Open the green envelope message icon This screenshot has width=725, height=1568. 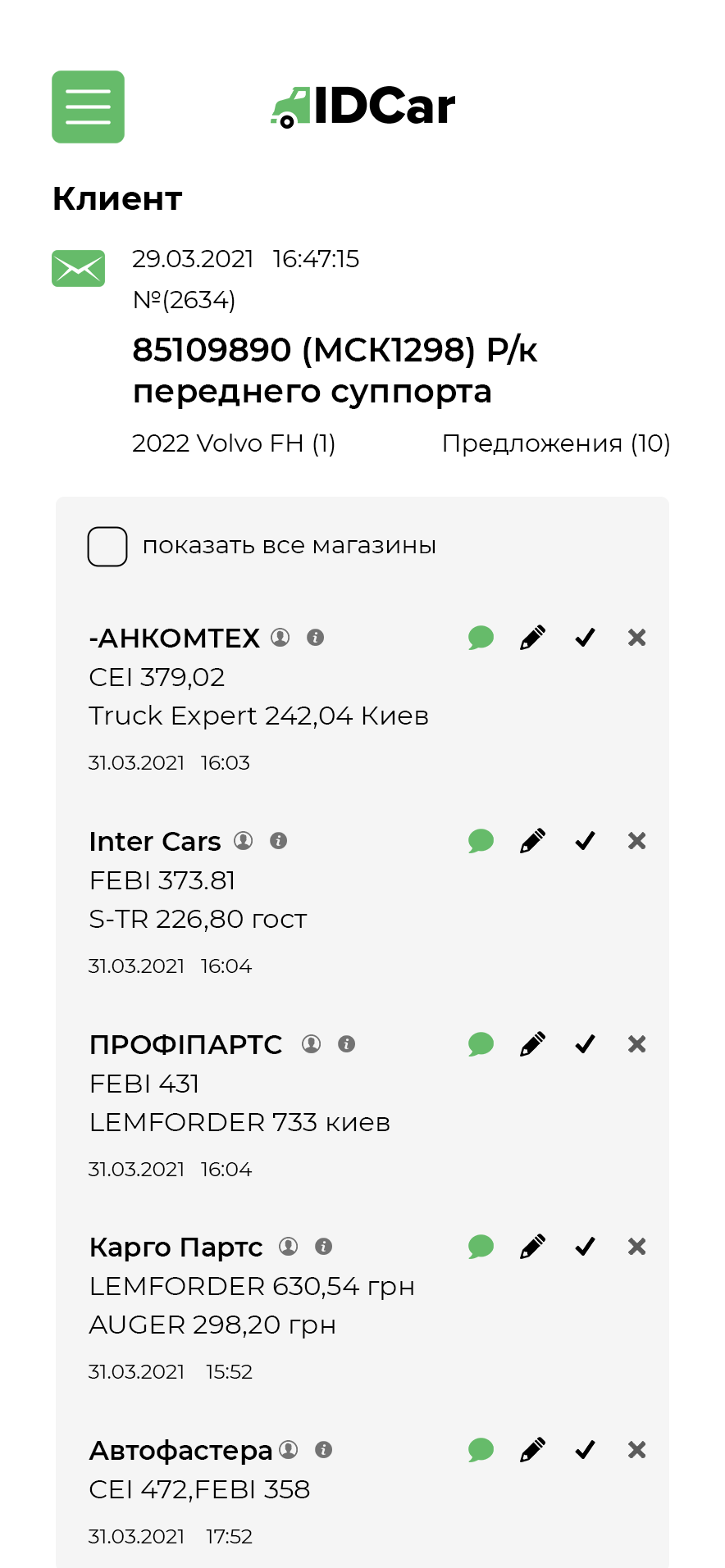click(78, 268)
